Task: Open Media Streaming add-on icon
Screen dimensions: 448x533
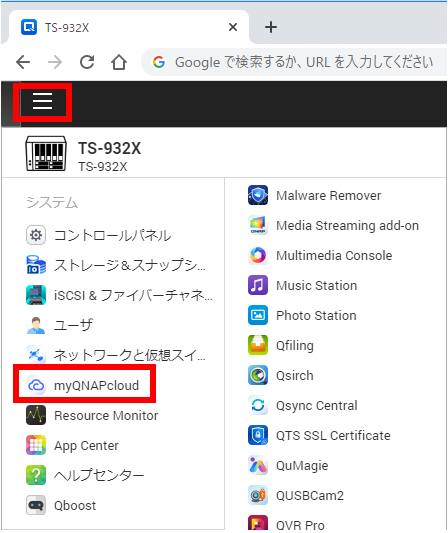Action: (258, 225)
